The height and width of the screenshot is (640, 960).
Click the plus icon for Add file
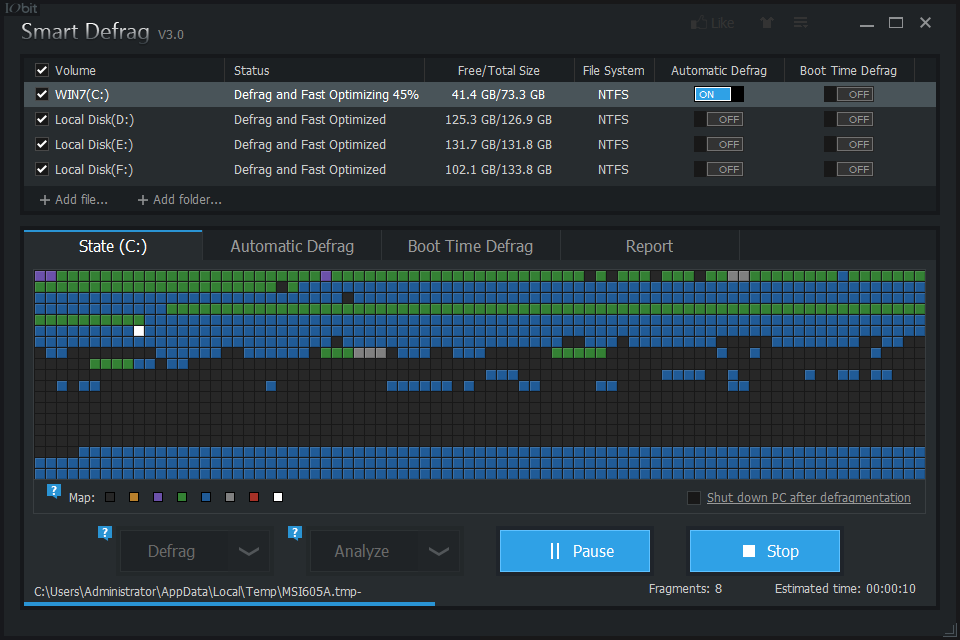pyautogui.click(x=45, y=200)
